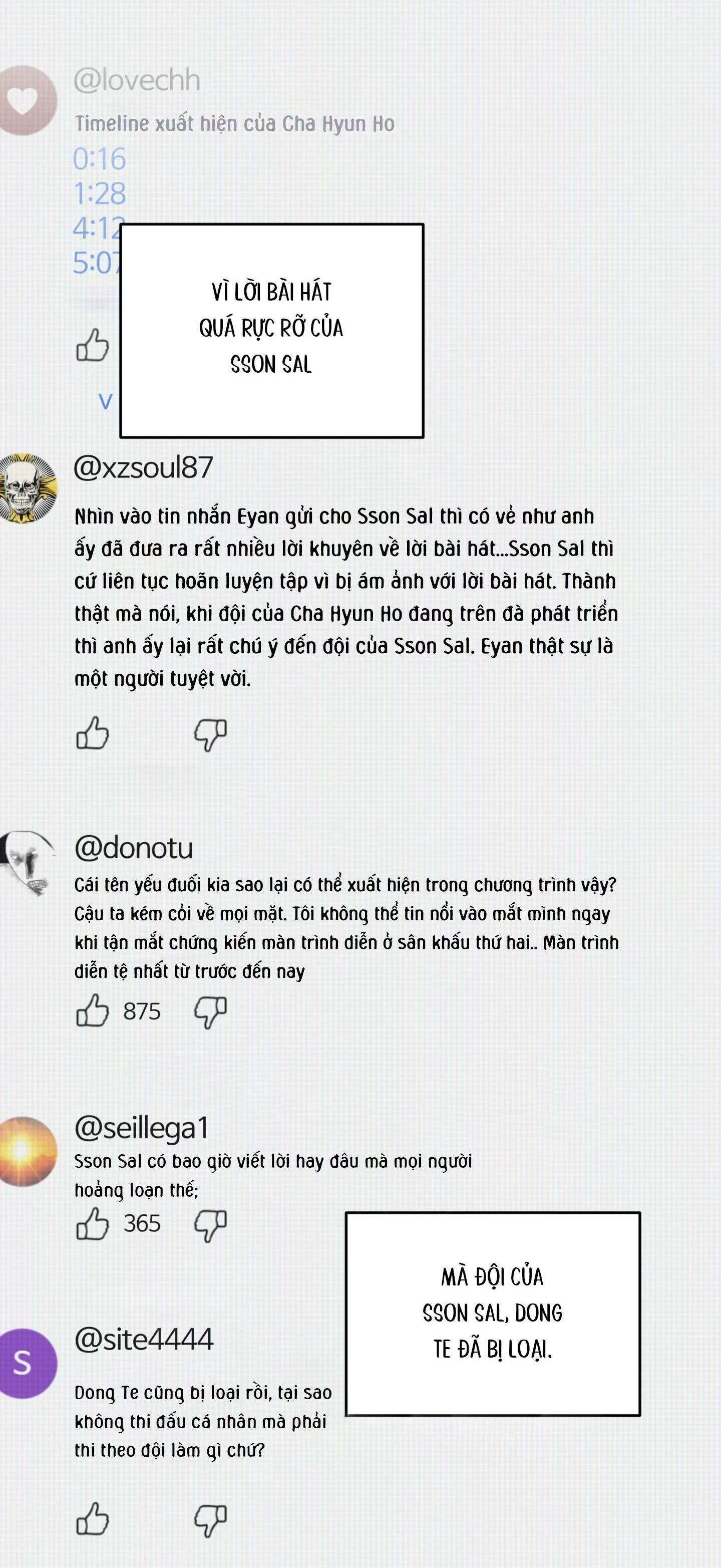Like @seillega1's comment with 365 likes
721x1568 pixels.
tap(93, 1223)
